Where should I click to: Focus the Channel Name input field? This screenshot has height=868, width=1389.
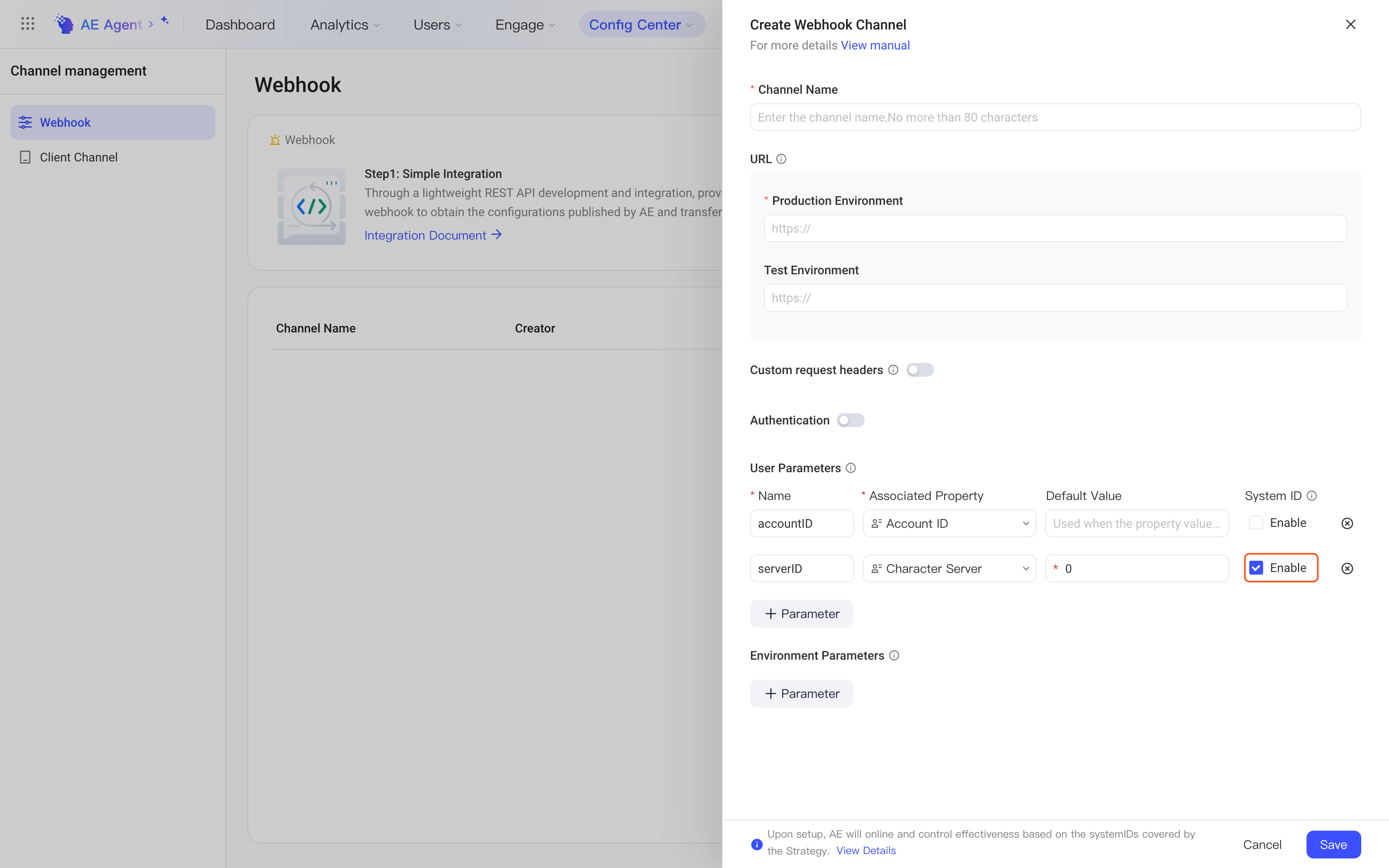pyautogui.click(x=1055, y=117)
